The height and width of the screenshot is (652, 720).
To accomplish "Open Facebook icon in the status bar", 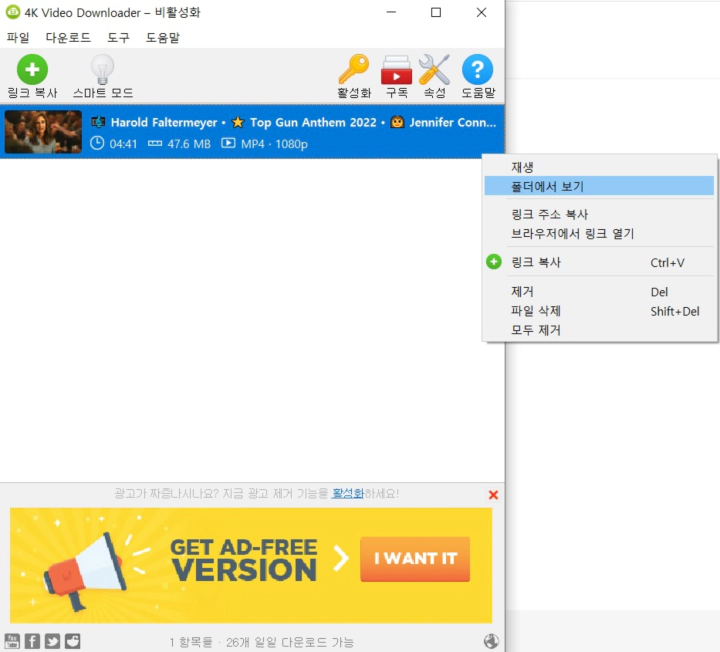I will click(x=32, y=641).
